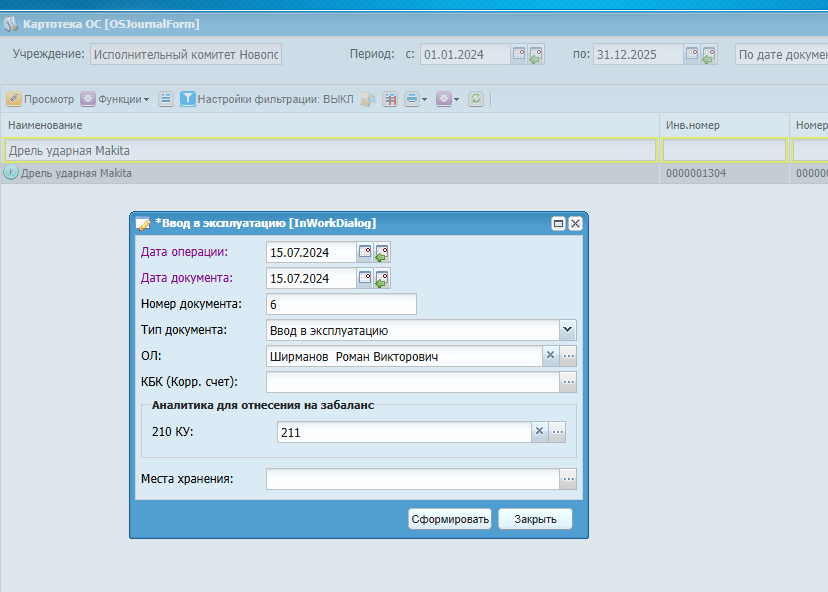Click green-arrow date icon for Дата операции
The height and width of the screenshot is (592, 828).
pyautogui.click(x=382, y=252)
